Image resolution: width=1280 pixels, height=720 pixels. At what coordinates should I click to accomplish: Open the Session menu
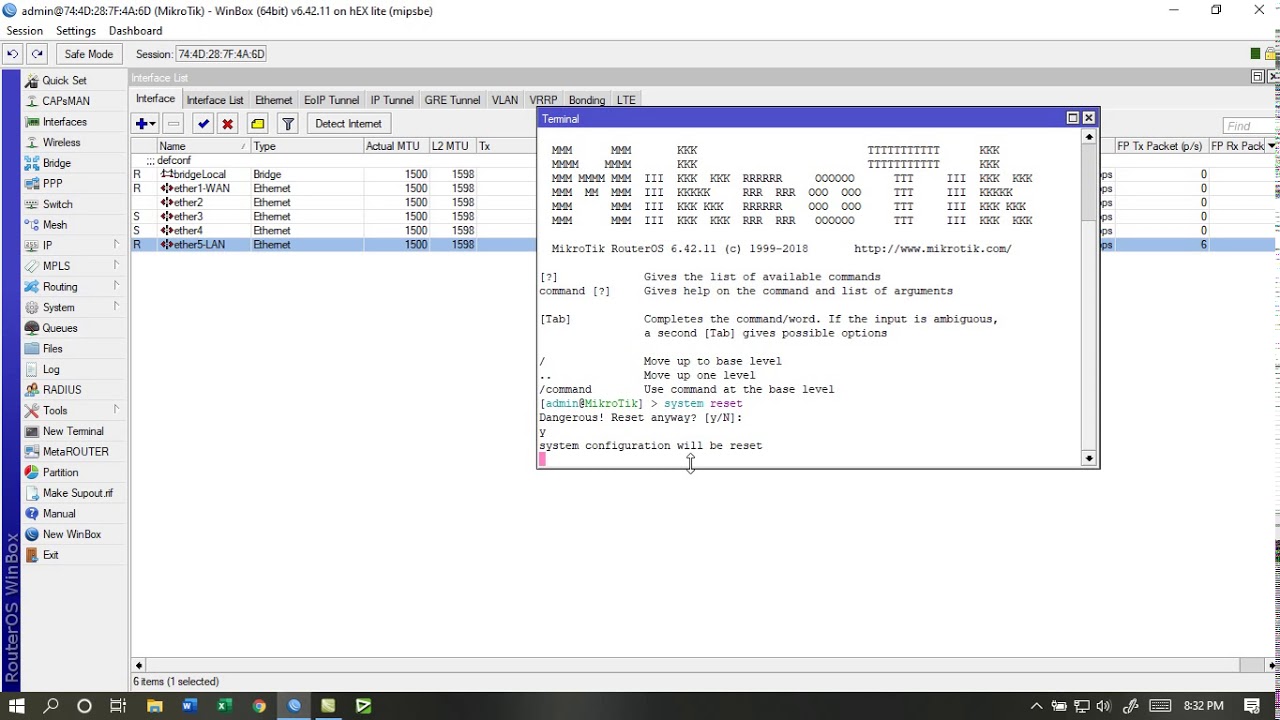click(24, 31)
